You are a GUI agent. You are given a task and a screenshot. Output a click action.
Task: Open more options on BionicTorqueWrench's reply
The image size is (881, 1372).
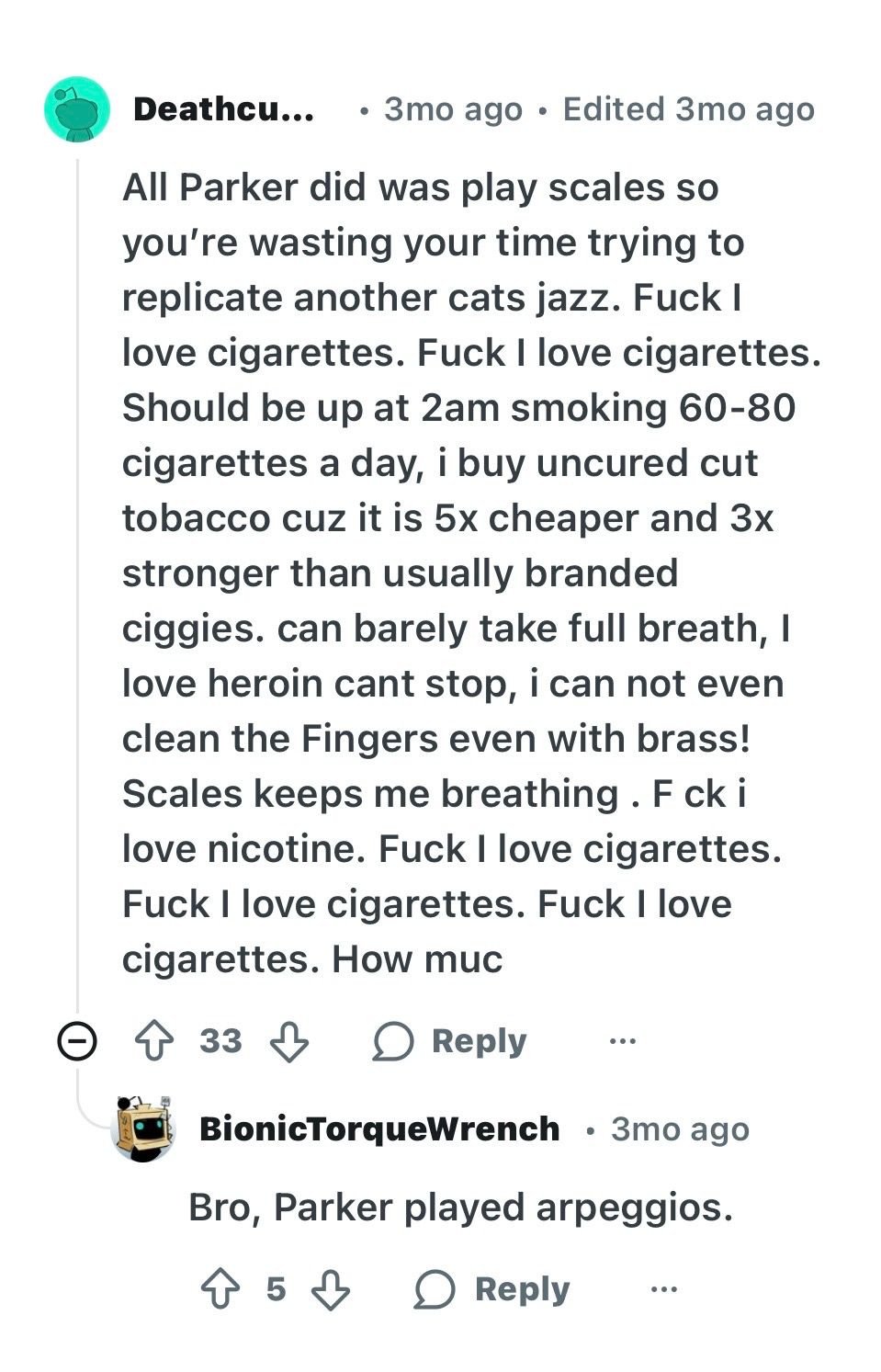tap(663, 1290)
